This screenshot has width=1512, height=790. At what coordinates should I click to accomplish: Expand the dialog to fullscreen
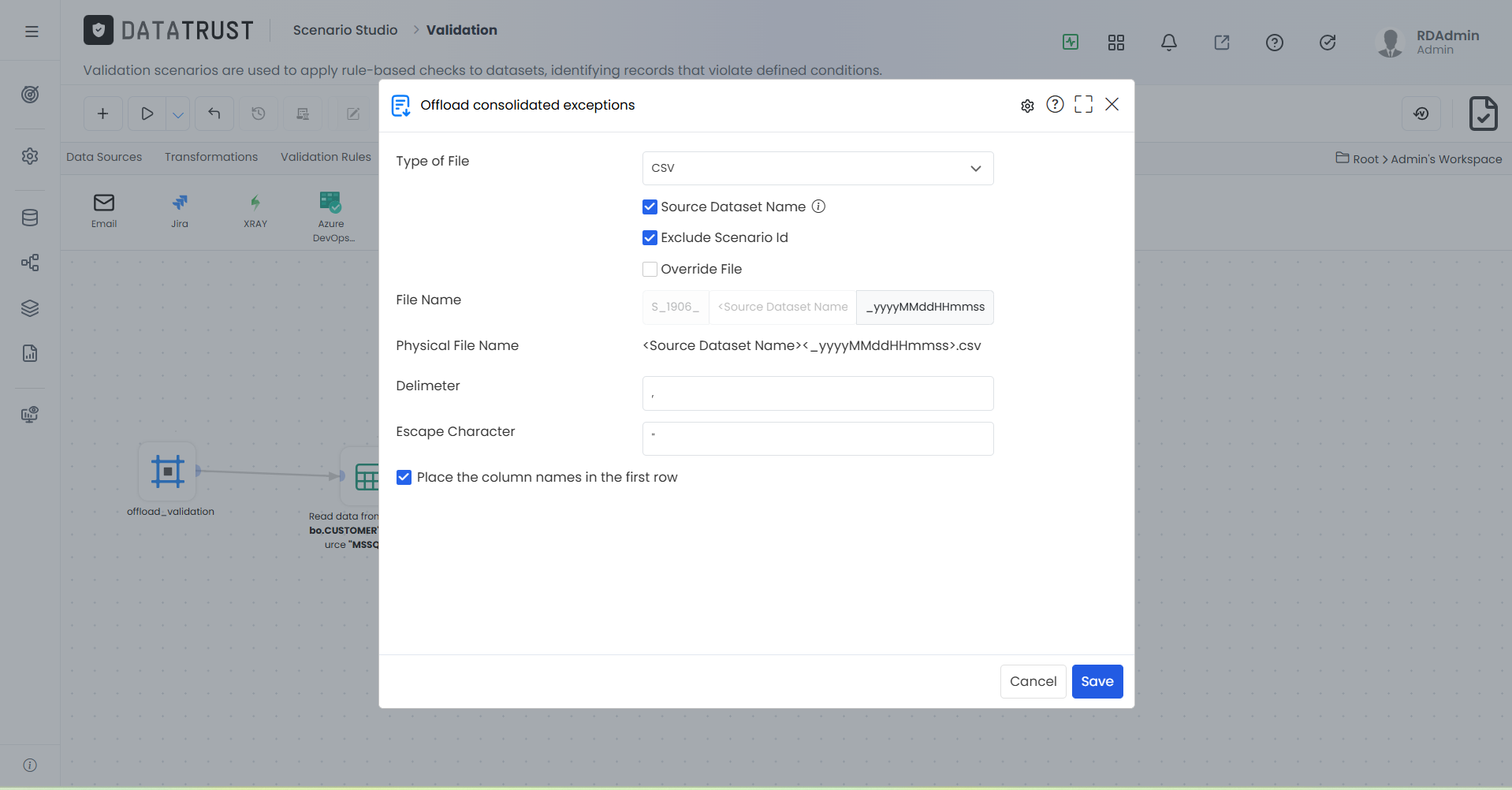[x=1084, y=104]
